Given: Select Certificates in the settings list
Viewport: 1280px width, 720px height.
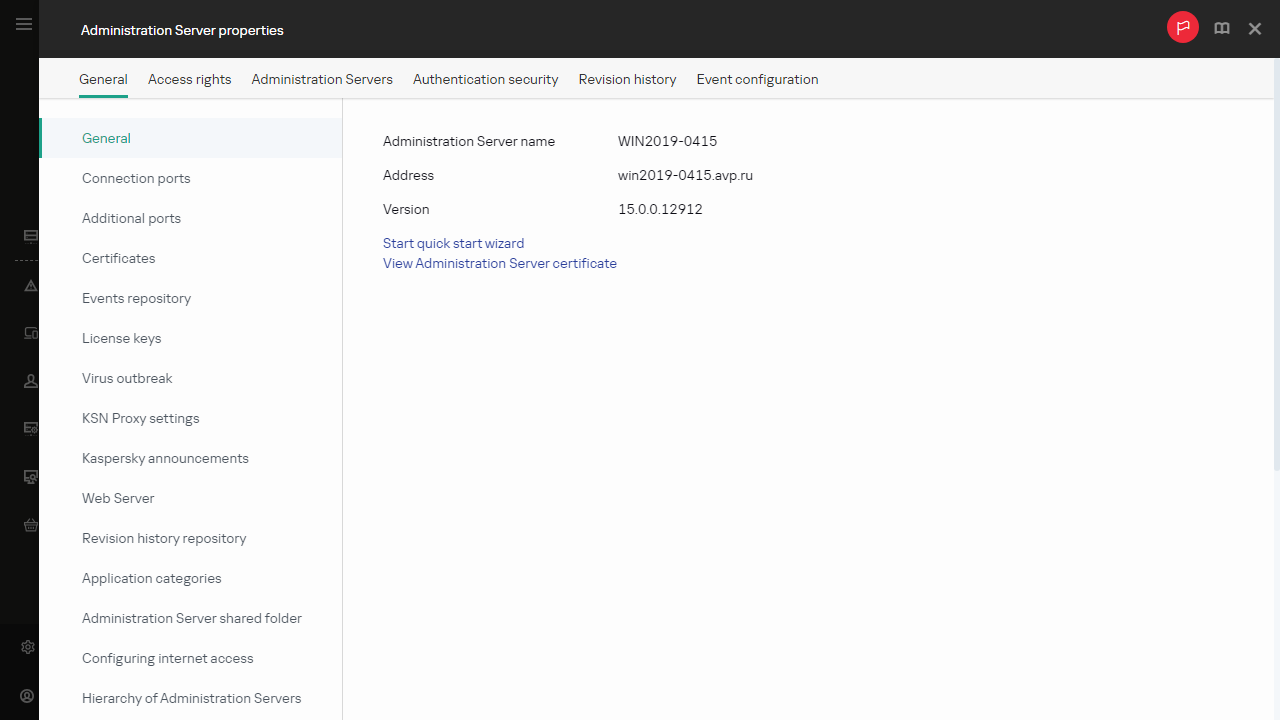Looking at the screenshot, I should (118, 258).
